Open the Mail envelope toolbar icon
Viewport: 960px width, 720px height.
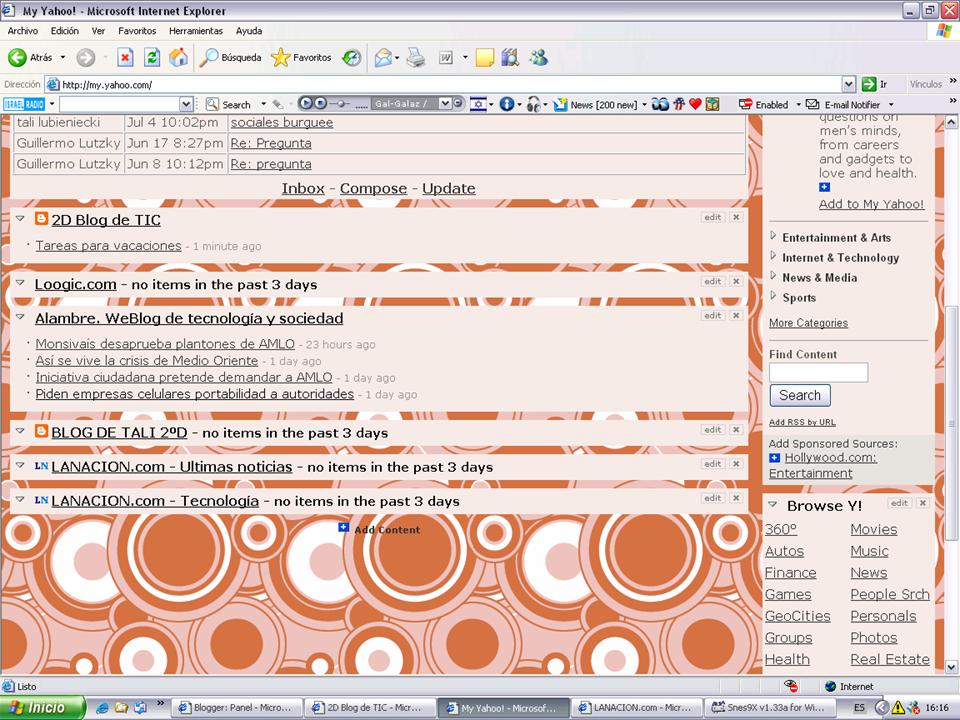[383, 58]
